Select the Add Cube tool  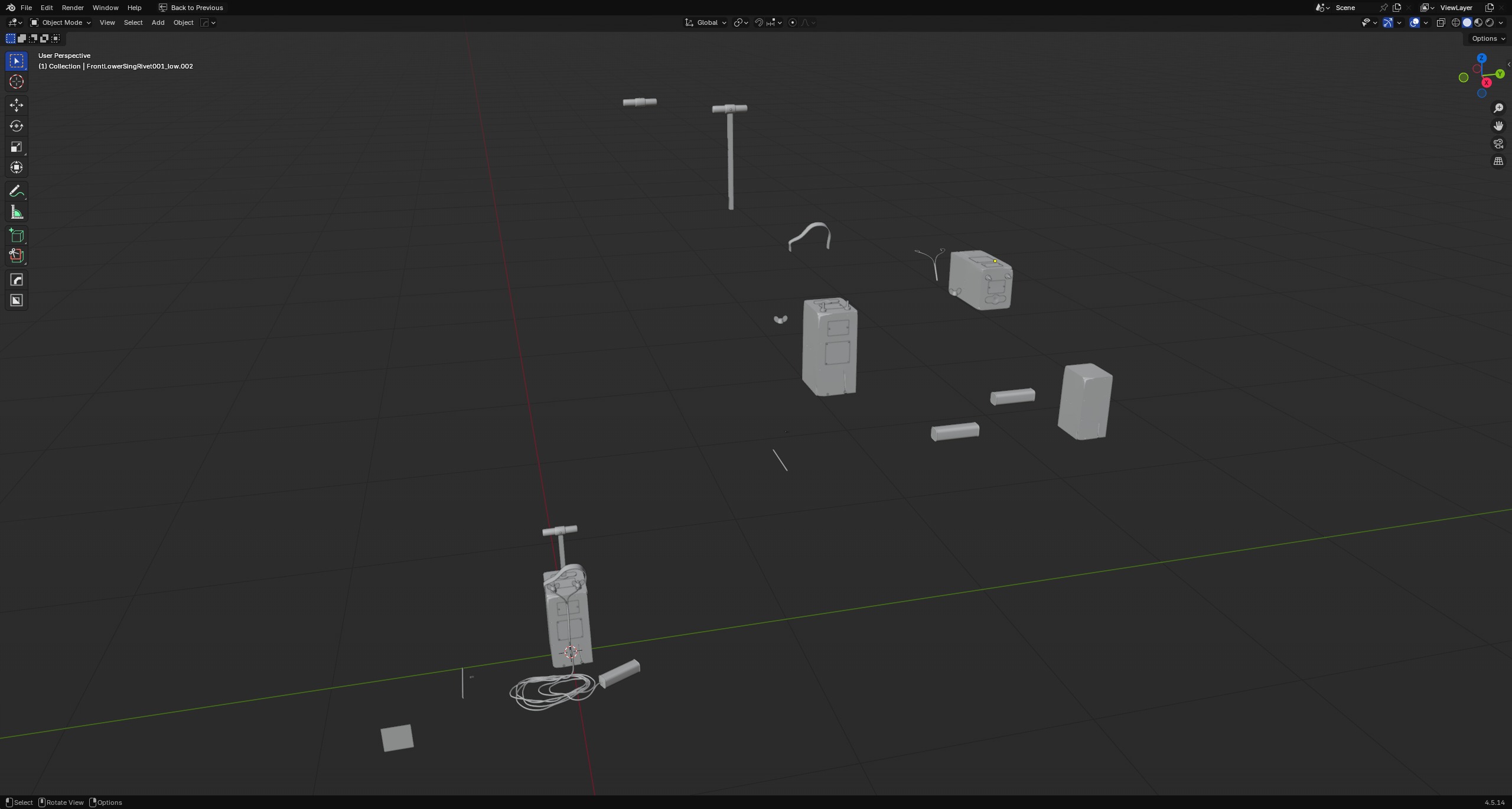click(16, 236)
